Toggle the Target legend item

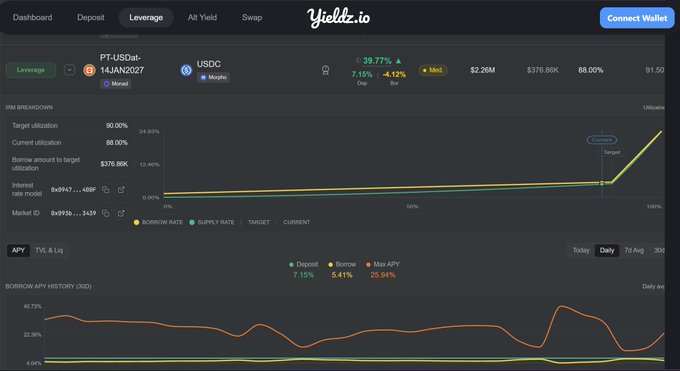259,222
